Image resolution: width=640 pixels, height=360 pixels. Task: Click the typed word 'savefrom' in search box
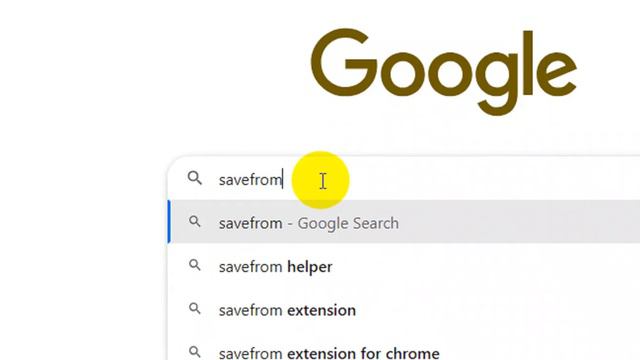click(x=250, y=180)
